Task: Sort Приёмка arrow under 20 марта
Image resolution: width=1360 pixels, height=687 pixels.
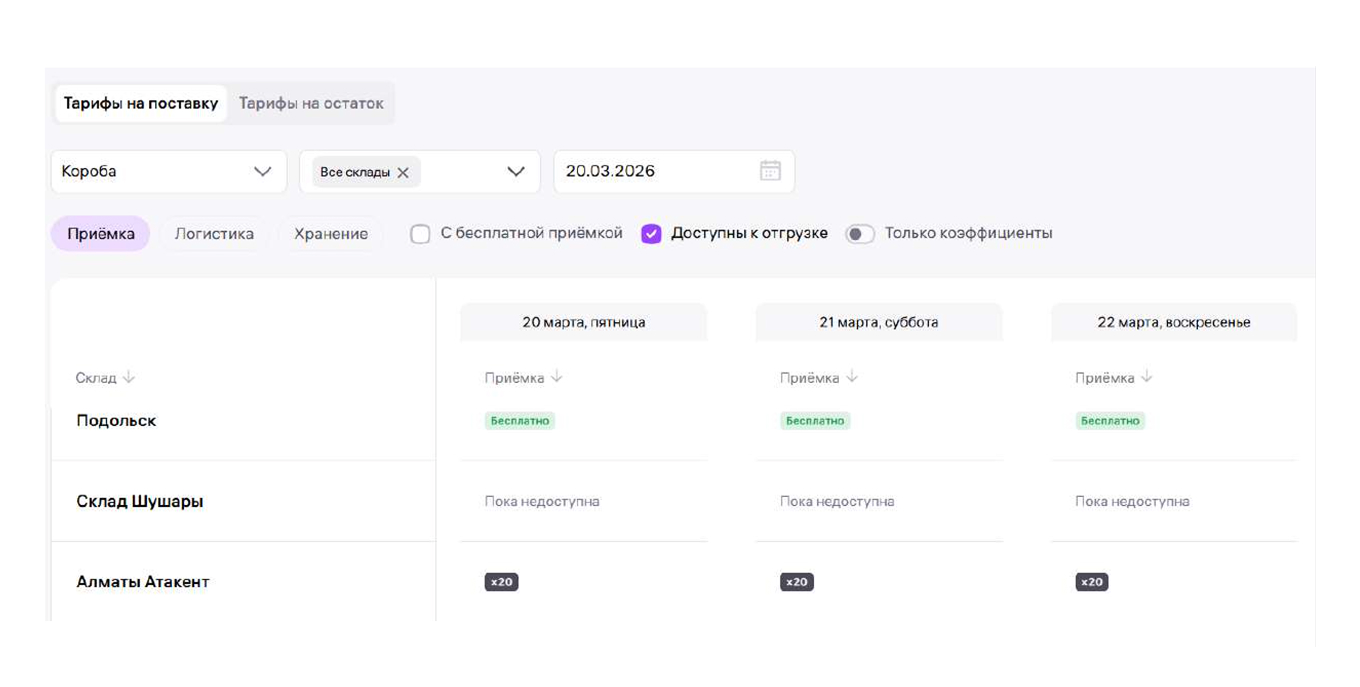Action: coord(557,378)
